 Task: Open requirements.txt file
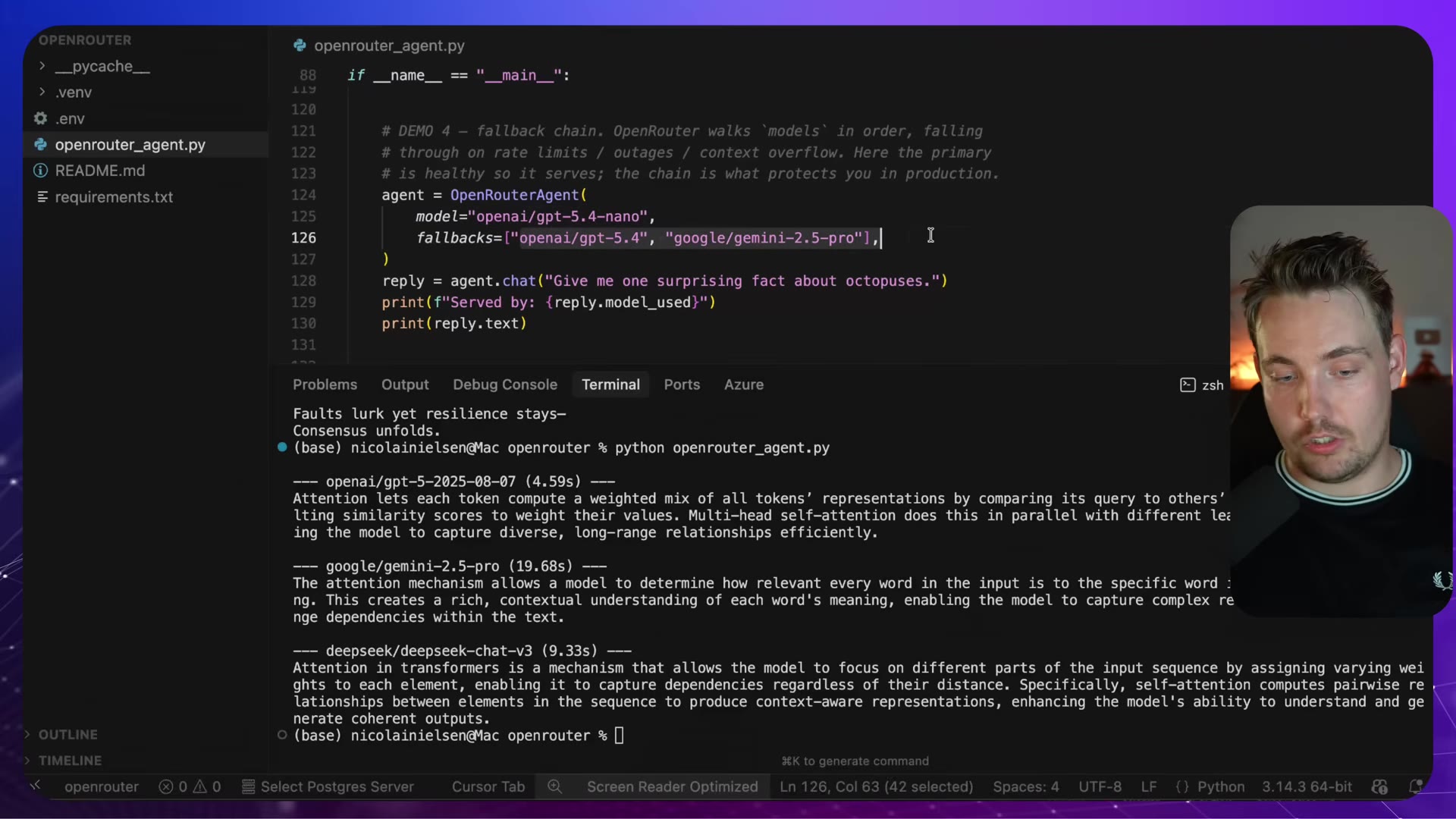114,197
